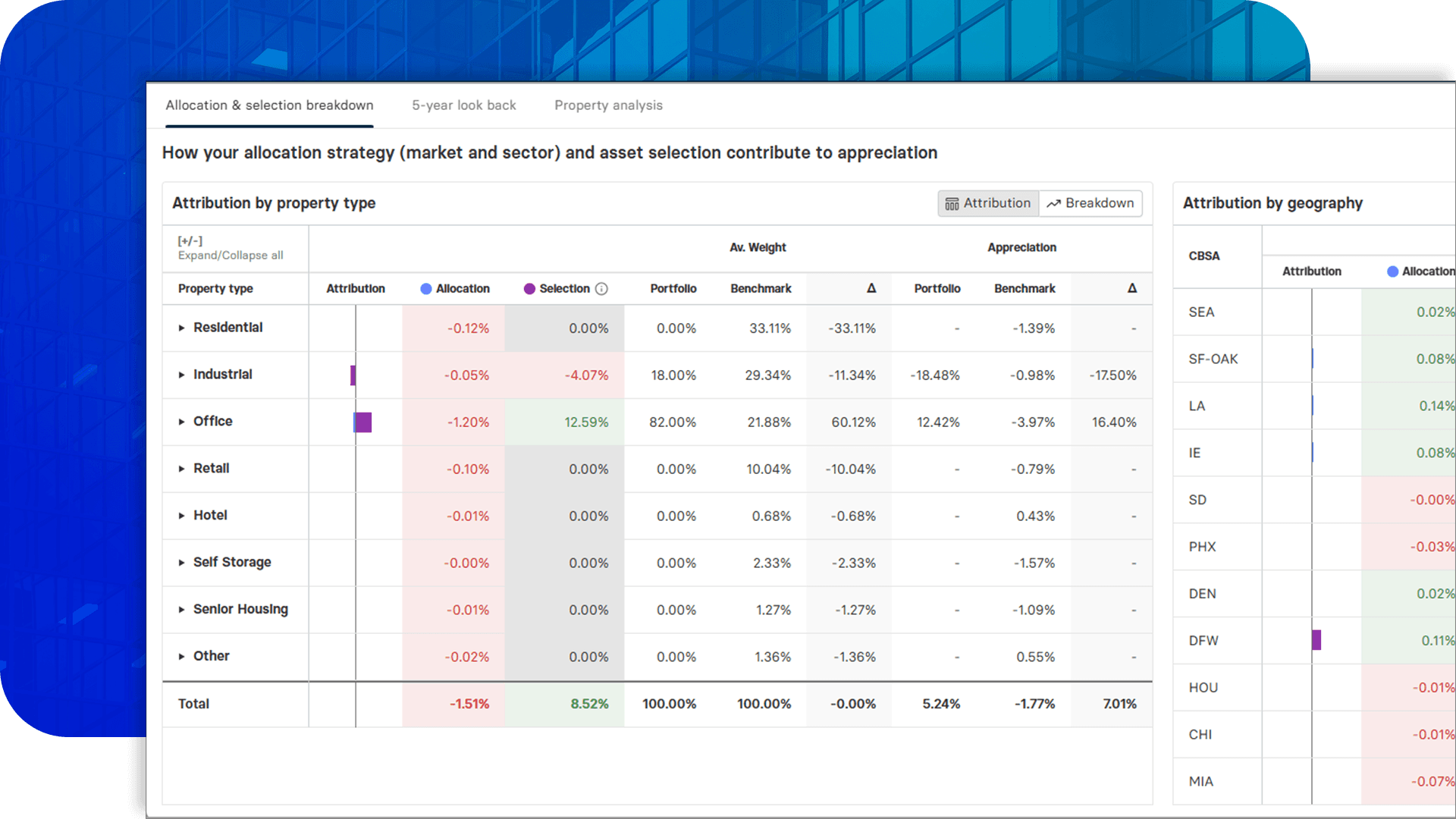This screenshot has width=1456, height=819.
Task: Toggle the Attribution view on
Action: [x=987, y=203]
